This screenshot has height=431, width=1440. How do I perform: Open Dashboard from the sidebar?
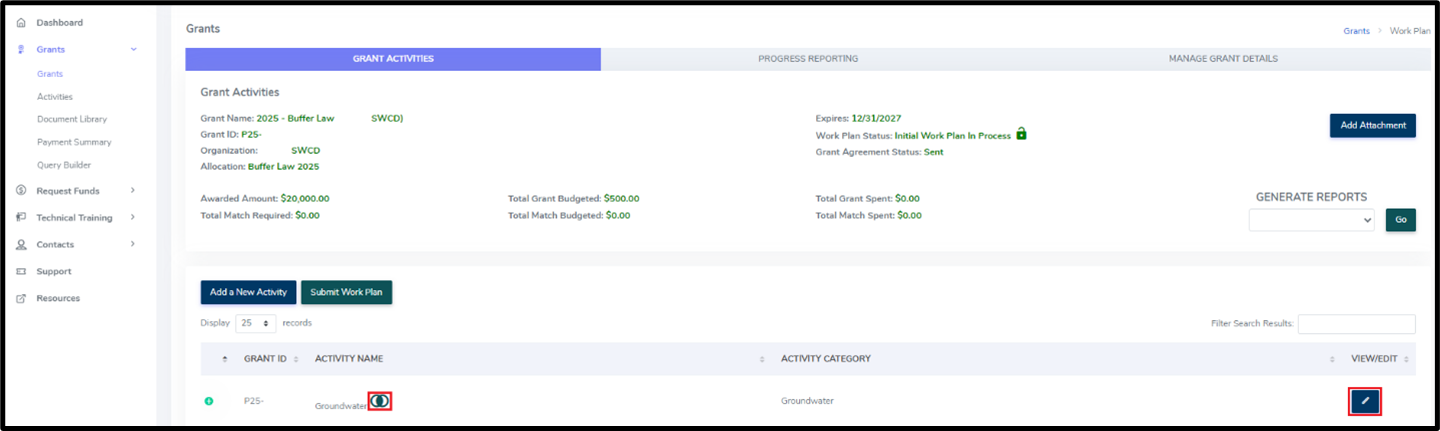pyautogui.click(x=60, y=22)
